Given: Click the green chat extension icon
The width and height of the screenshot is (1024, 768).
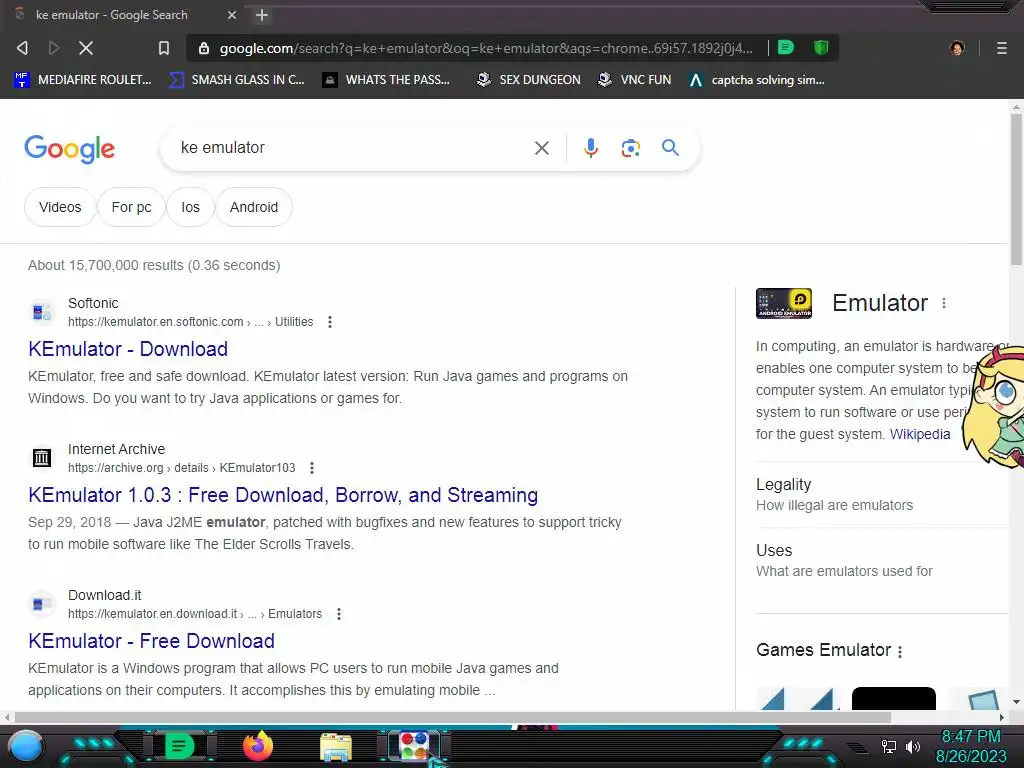Looking at the screenshot, I should click(x=786, y=48).
